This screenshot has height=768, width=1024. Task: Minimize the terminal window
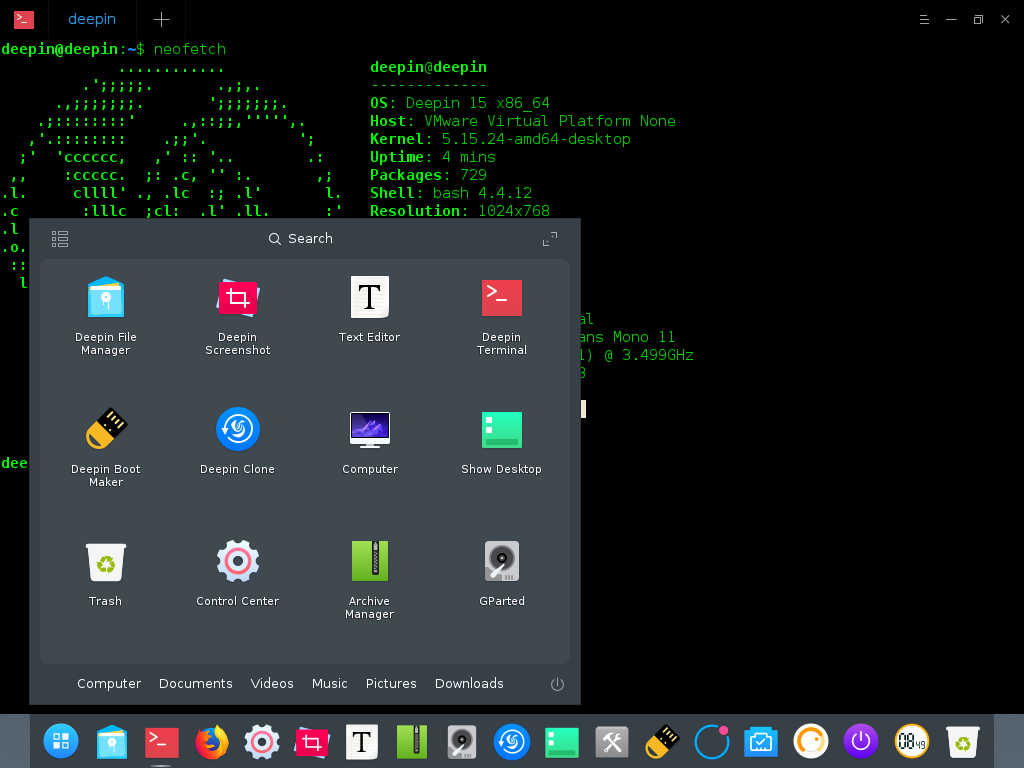(952, 20)
